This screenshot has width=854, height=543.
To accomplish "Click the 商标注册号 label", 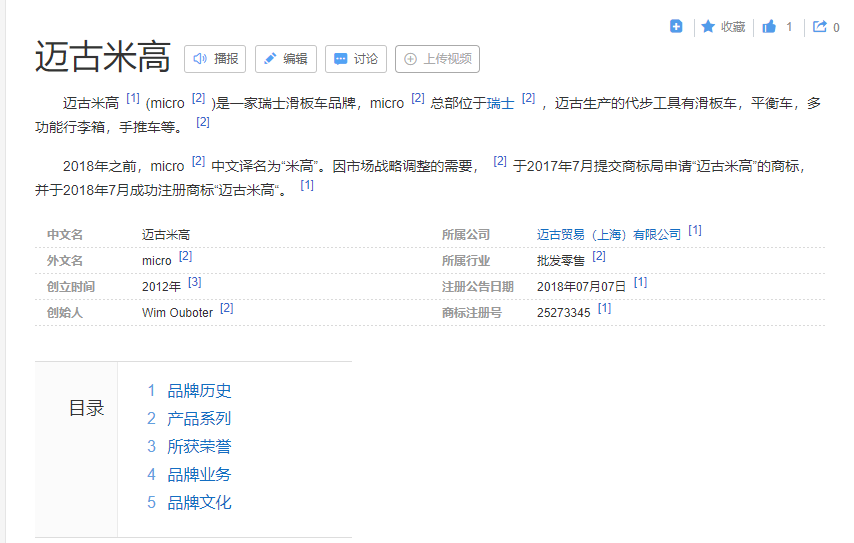I will tap(472, 313).
